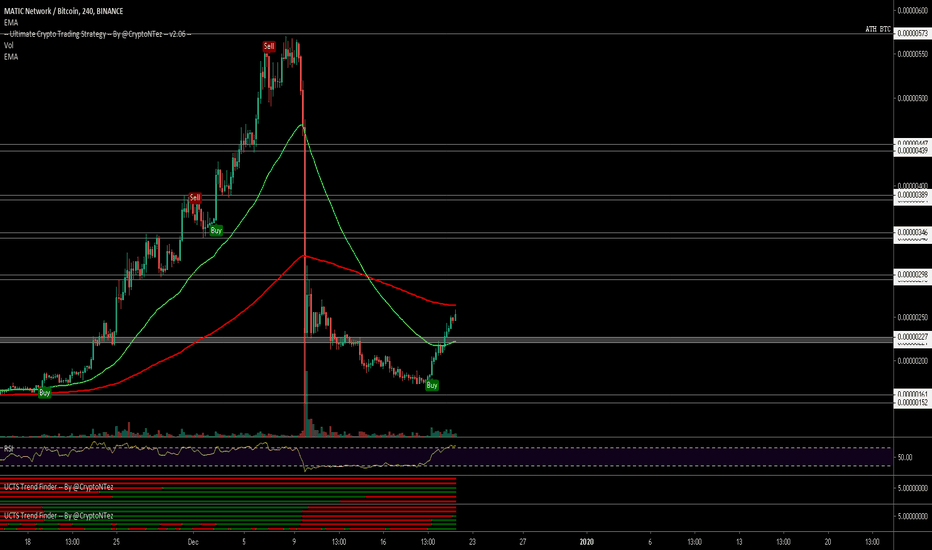Screen dimensions: 932x550
Task: Select the 0.00000298 price level label
Action: pyautogui.click(x=912, y=275)
